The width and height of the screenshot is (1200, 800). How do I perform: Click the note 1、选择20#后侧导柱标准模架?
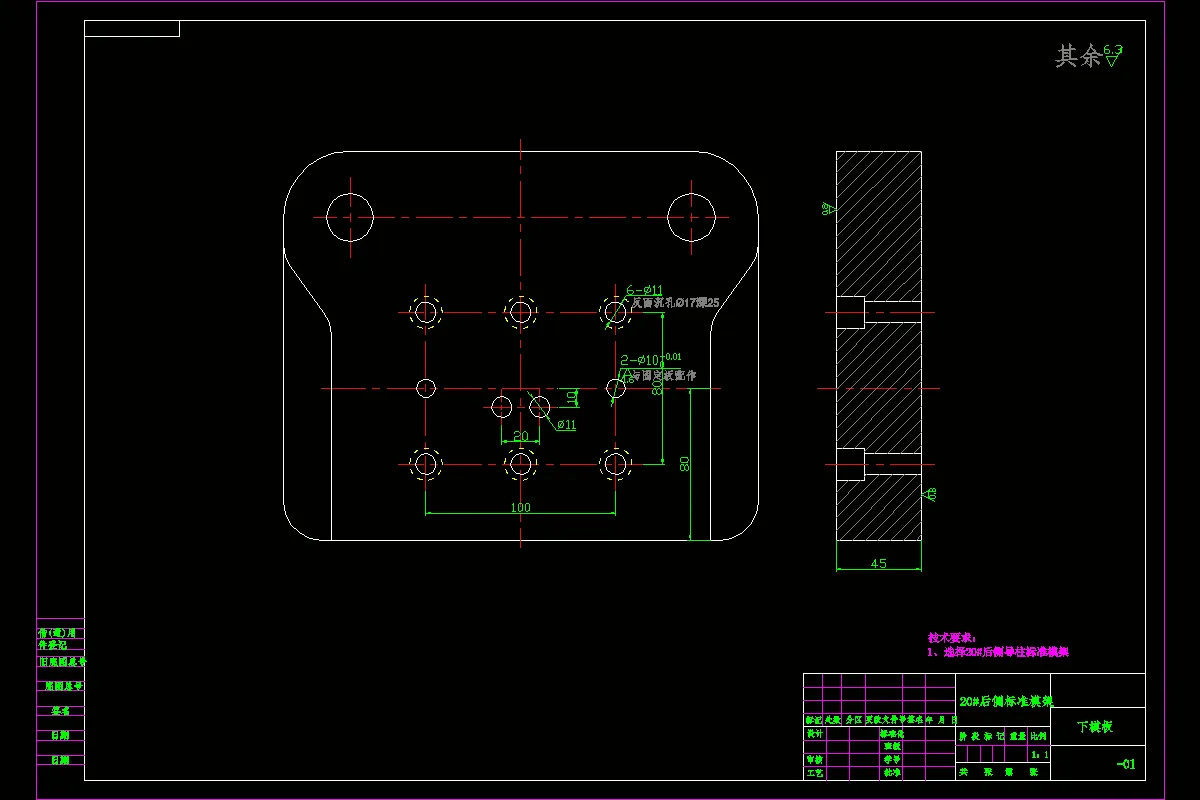point(998,652)
